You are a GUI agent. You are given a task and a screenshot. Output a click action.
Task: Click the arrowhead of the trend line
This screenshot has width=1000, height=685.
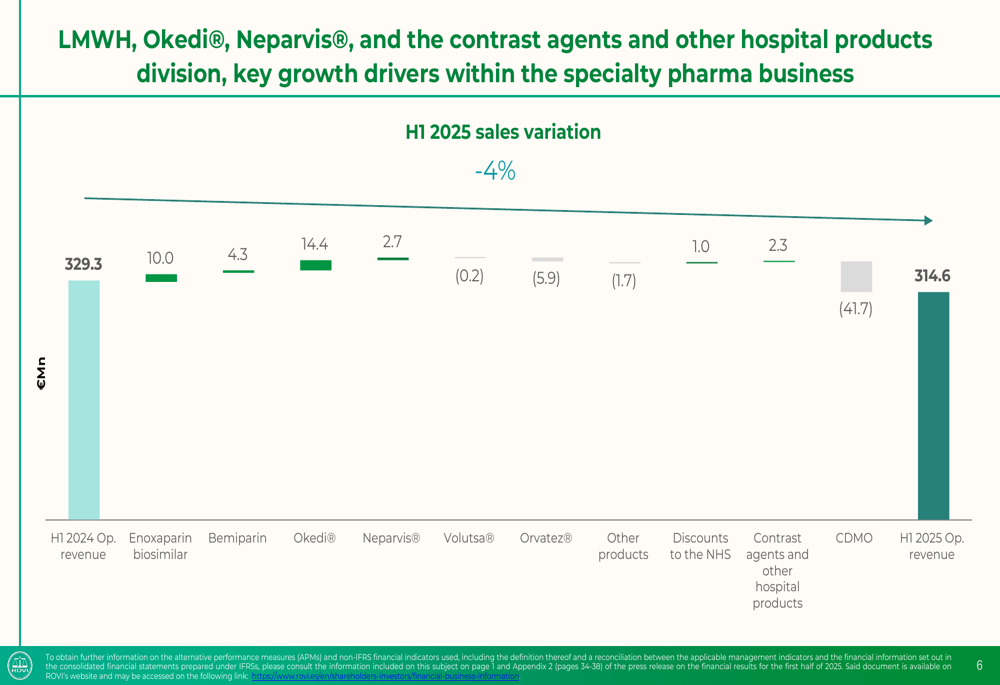click(928, 220)
